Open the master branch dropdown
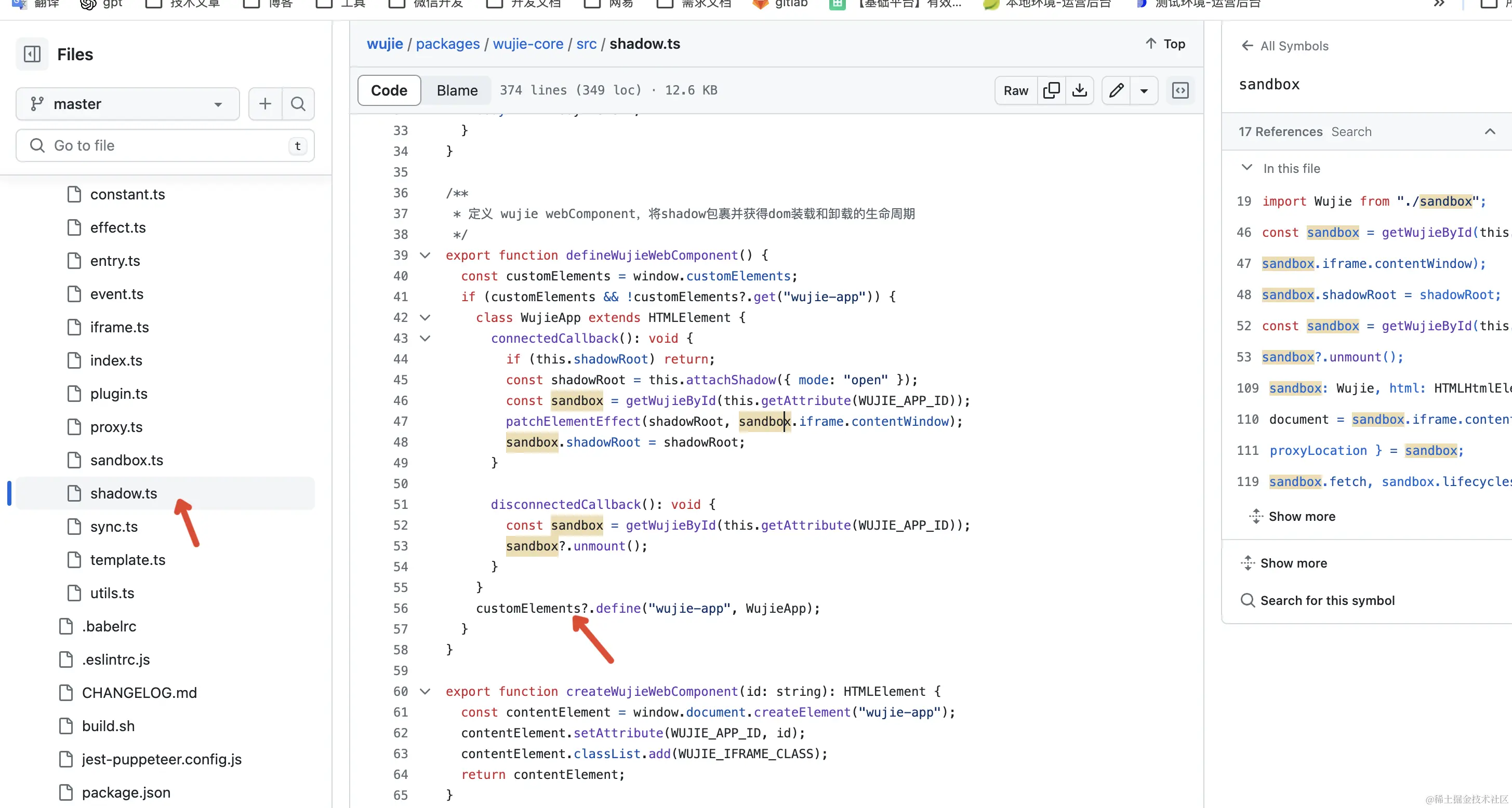 [x=127, y=104]
